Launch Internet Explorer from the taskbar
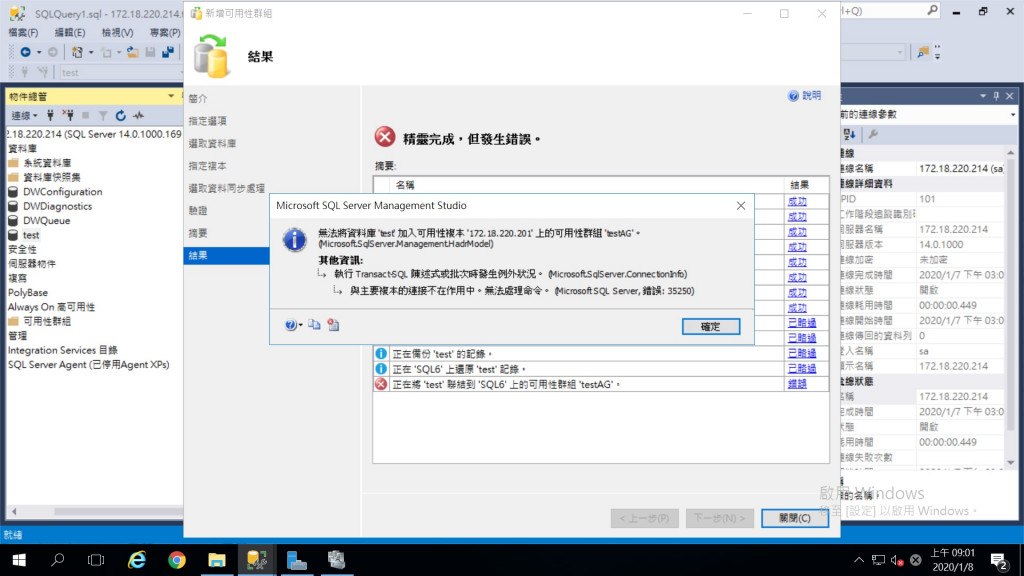The height and width of the screenshot is (576, 1024). tap(136, 560)
